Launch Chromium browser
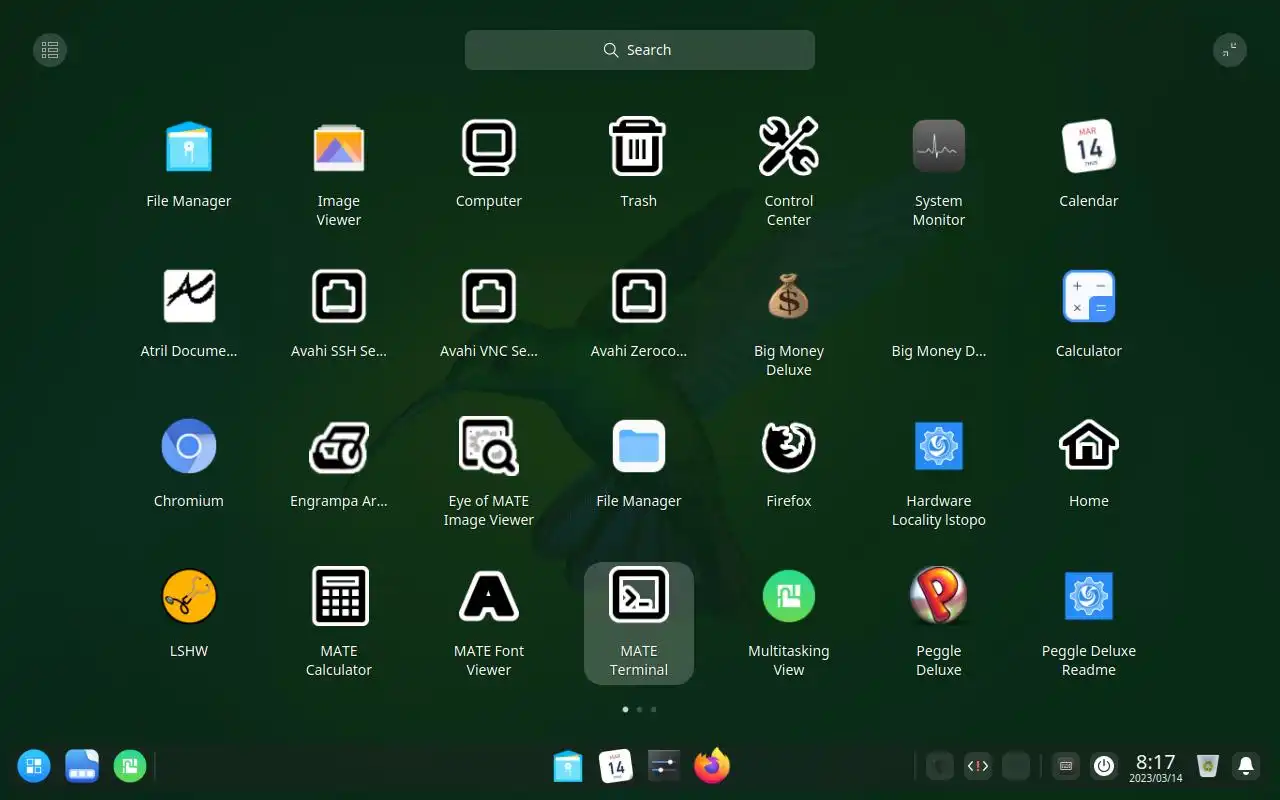 click(189, 447)
